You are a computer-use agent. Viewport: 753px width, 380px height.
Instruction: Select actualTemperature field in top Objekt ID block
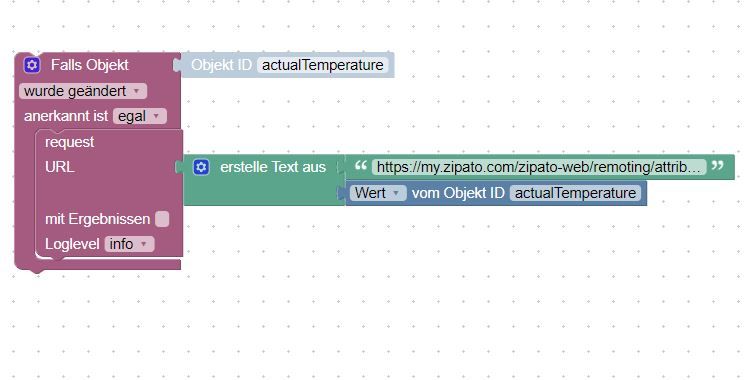323,65
